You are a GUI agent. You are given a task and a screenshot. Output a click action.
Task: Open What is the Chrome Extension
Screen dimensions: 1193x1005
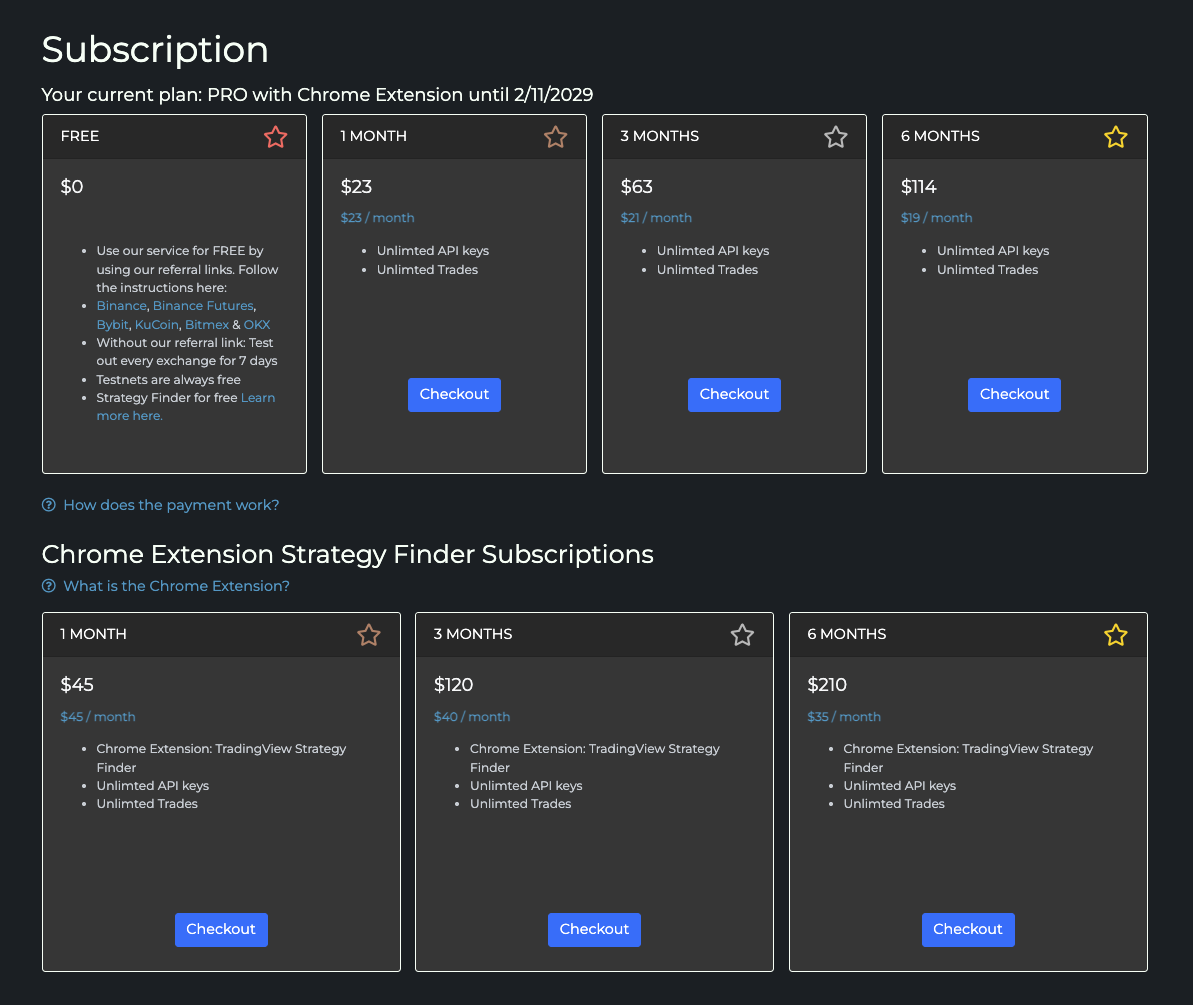(177, 586)
